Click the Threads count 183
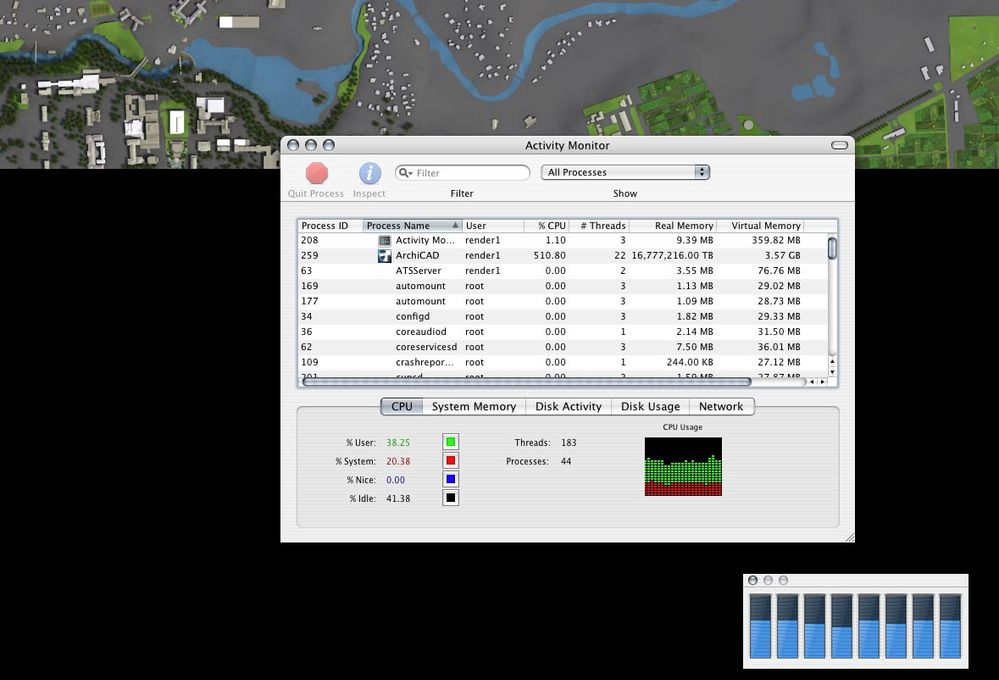Viewport: 999px width, 680px height. click(568, 442)
